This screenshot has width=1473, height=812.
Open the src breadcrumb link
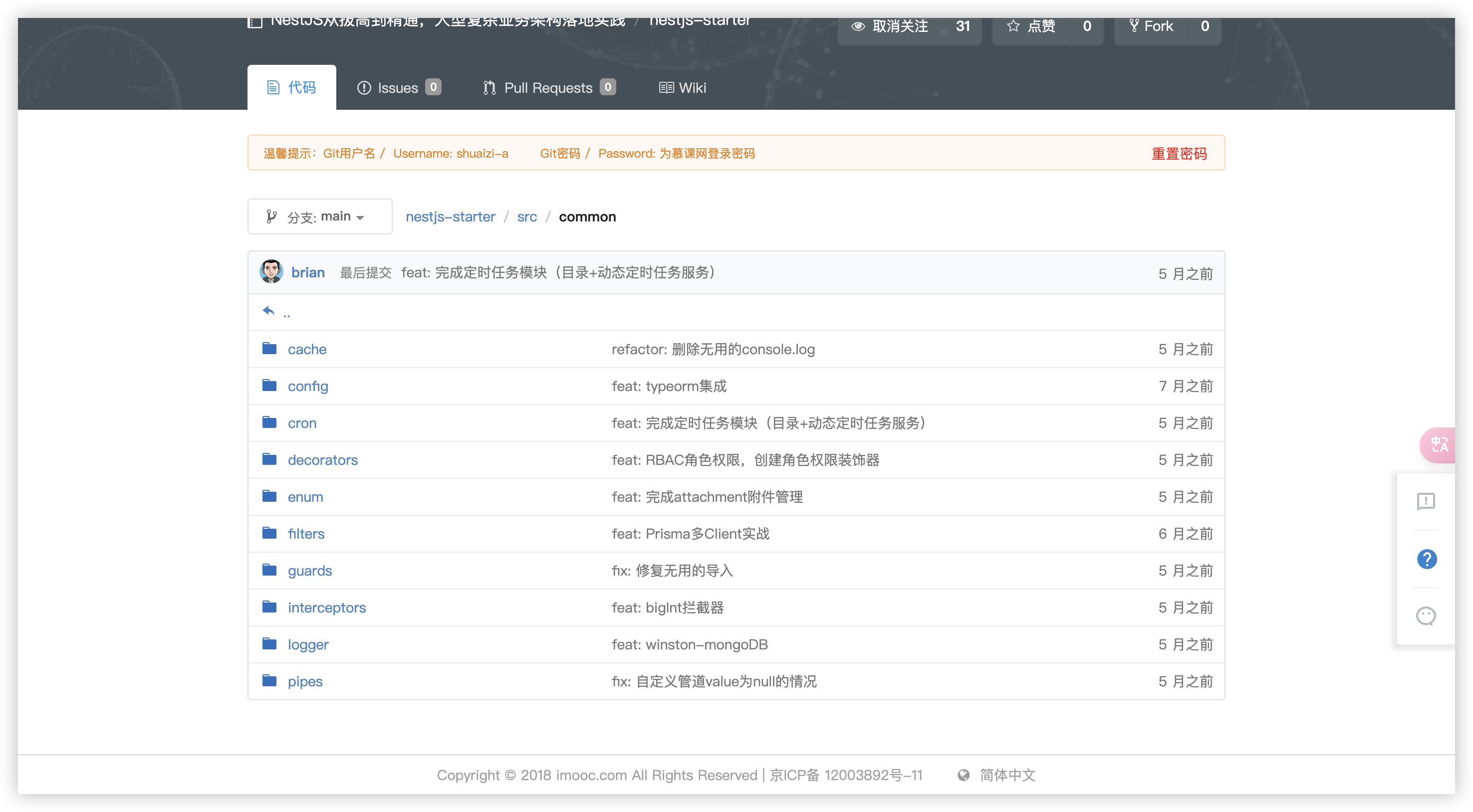(x=526, y=216)
